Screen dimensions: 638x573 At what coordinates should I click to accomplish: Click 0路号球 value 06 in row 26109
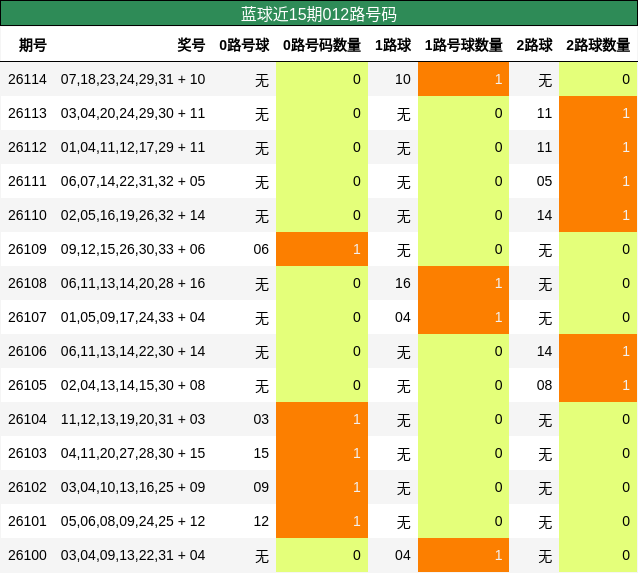[261, 249]
